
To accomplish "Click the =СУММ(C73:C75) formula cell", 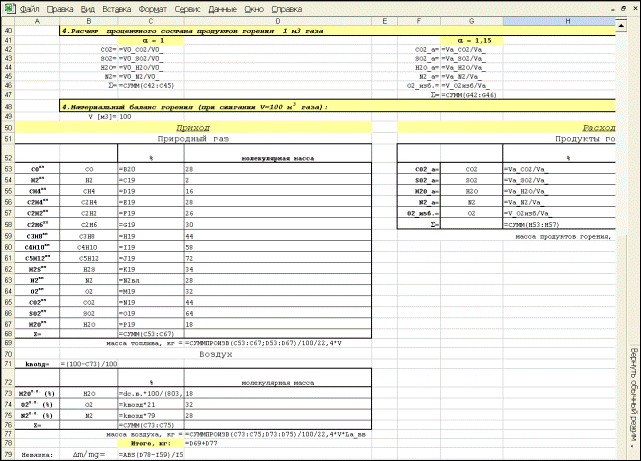I will click(151, 425).
